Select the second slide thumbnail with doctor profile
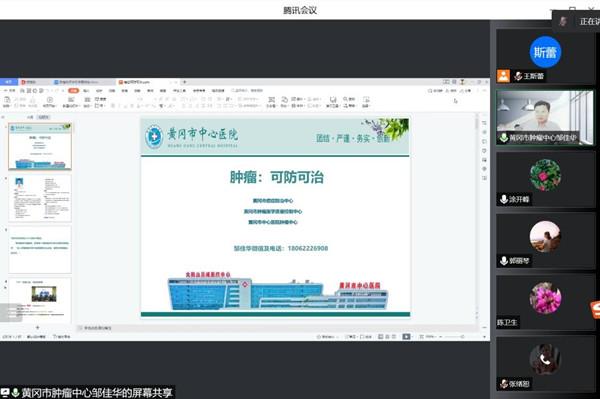The width and height of the screenshot is (600, 399). [x=40, y=198]
